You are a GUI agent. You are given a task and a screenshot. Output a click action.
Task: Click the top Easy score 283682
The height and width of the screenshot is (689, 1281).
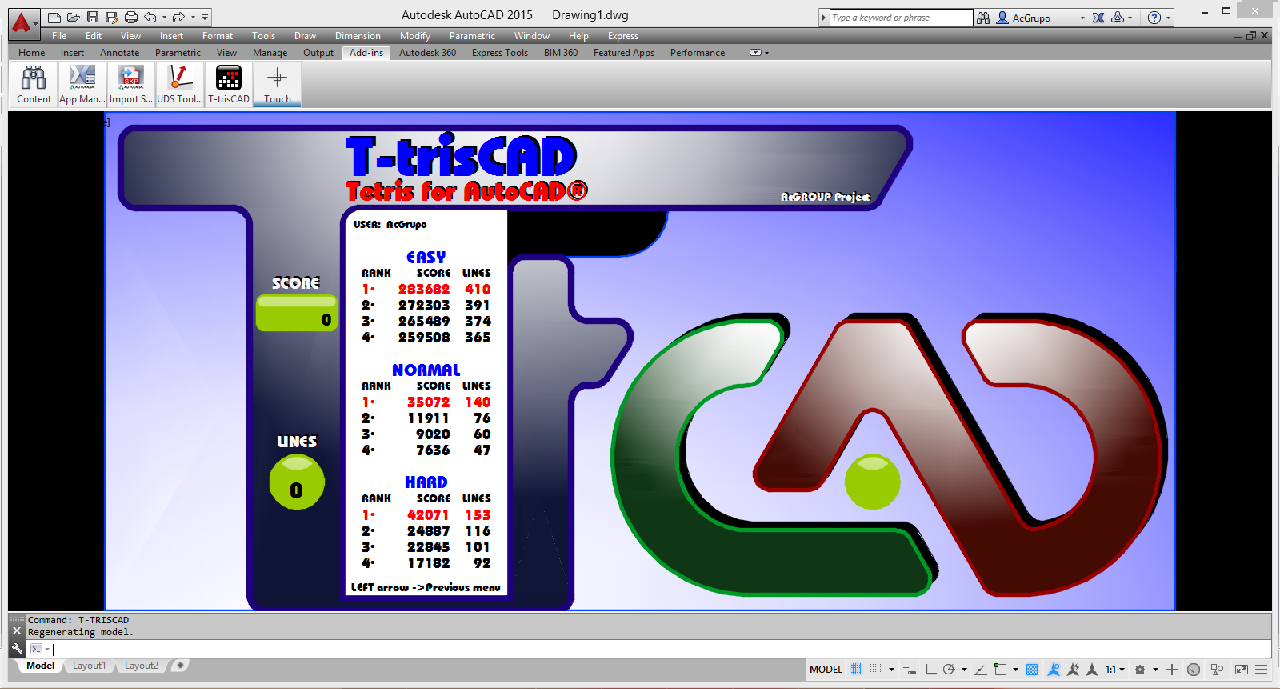click(425, 289)
